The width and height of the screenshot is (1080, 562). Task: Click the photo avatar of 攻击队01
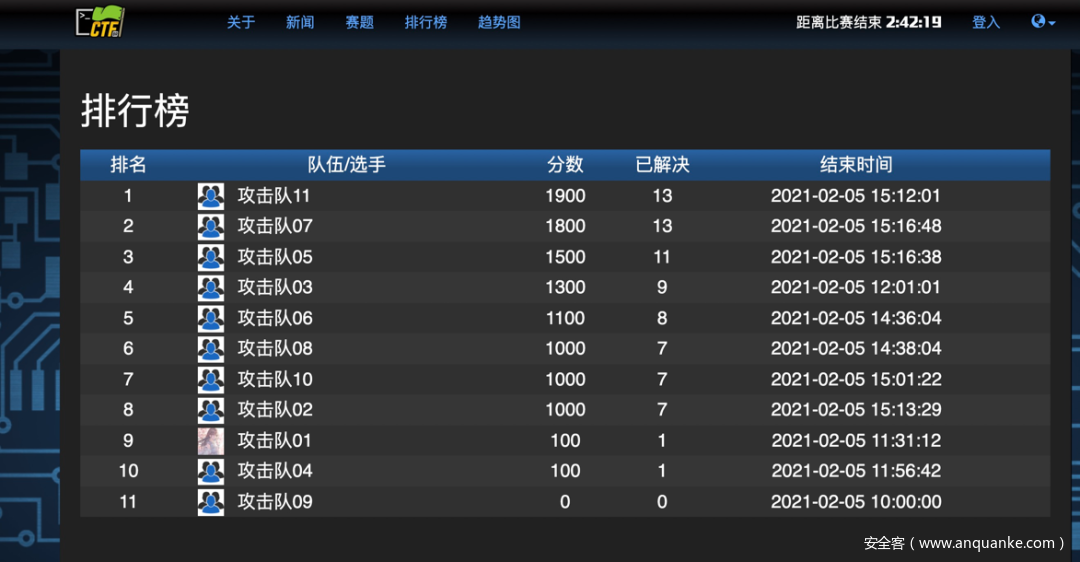[211, 441]
